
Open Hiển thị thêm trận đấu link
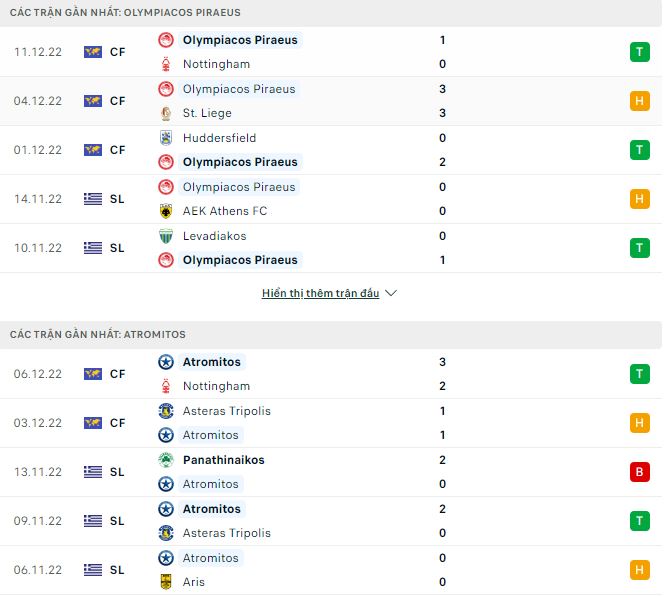coord(320,293)
